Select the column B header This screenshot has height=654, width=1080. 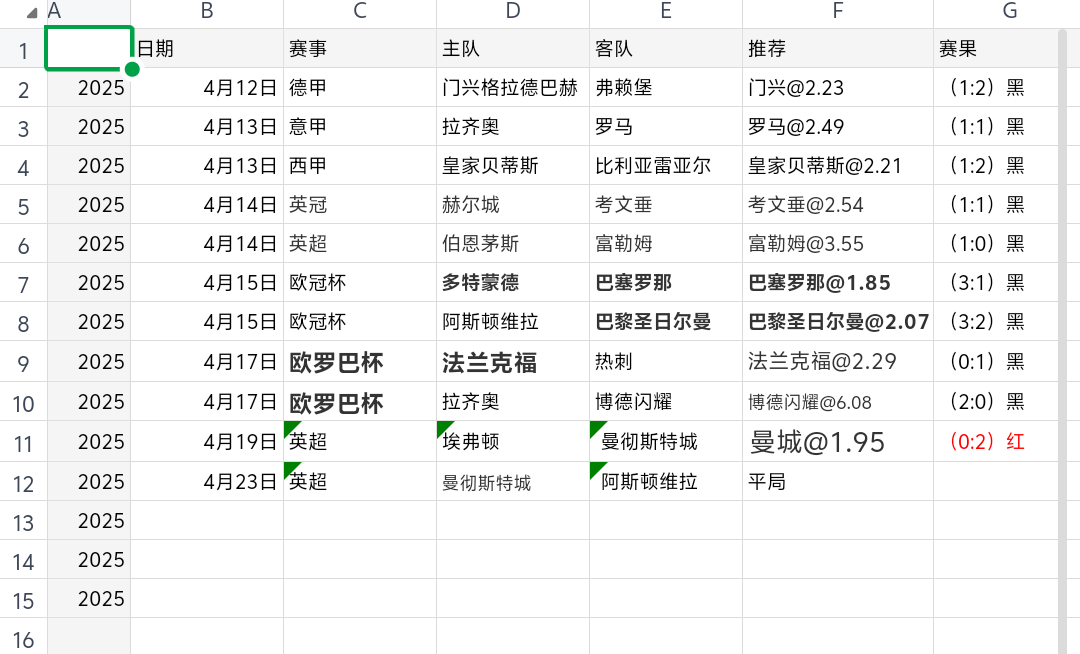pyautogui.click(x=206, y=13)
